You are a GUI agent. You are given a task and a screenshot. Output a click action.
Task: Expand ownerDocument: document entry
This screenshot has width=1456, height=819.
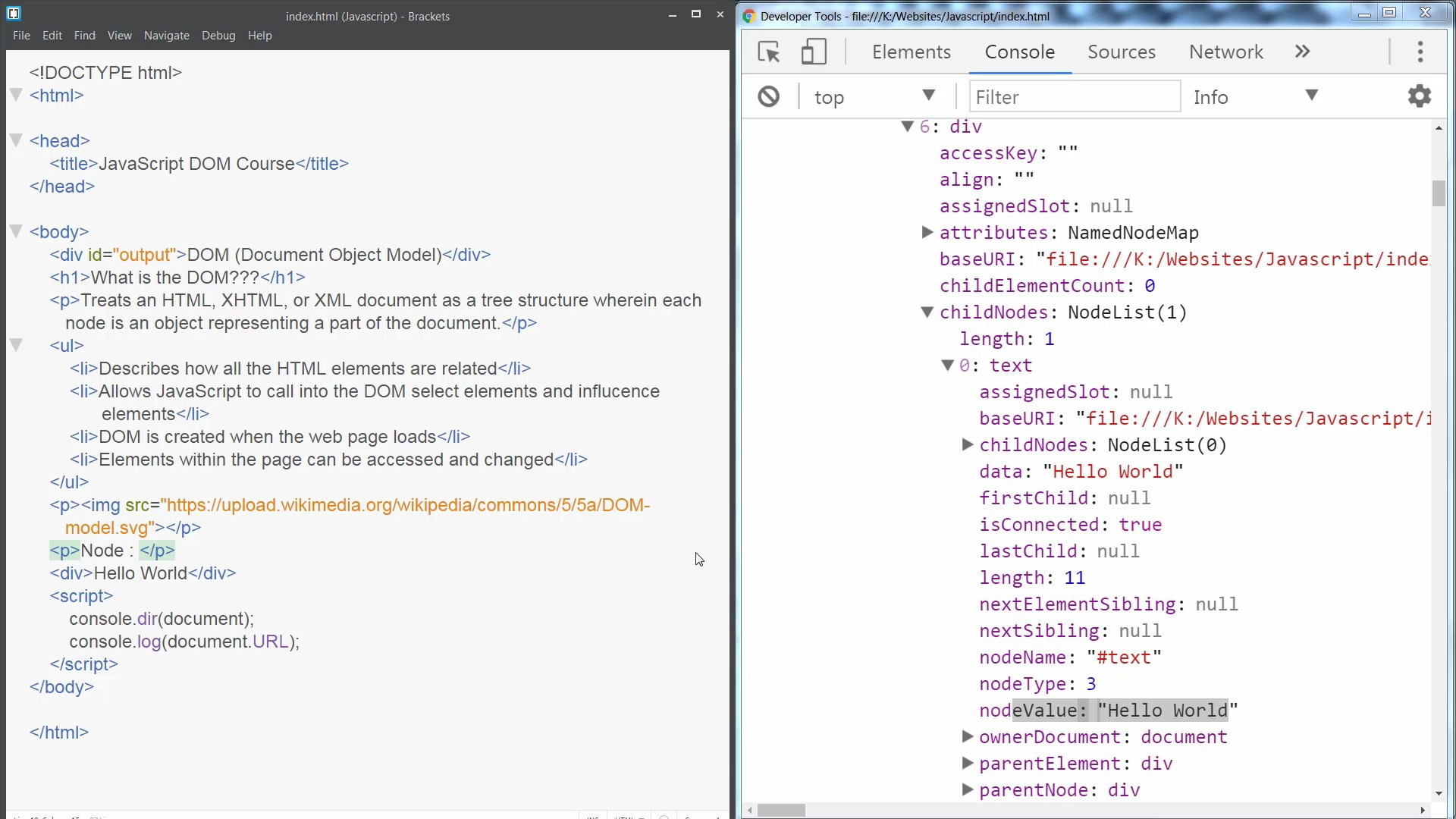pos(967,736)
